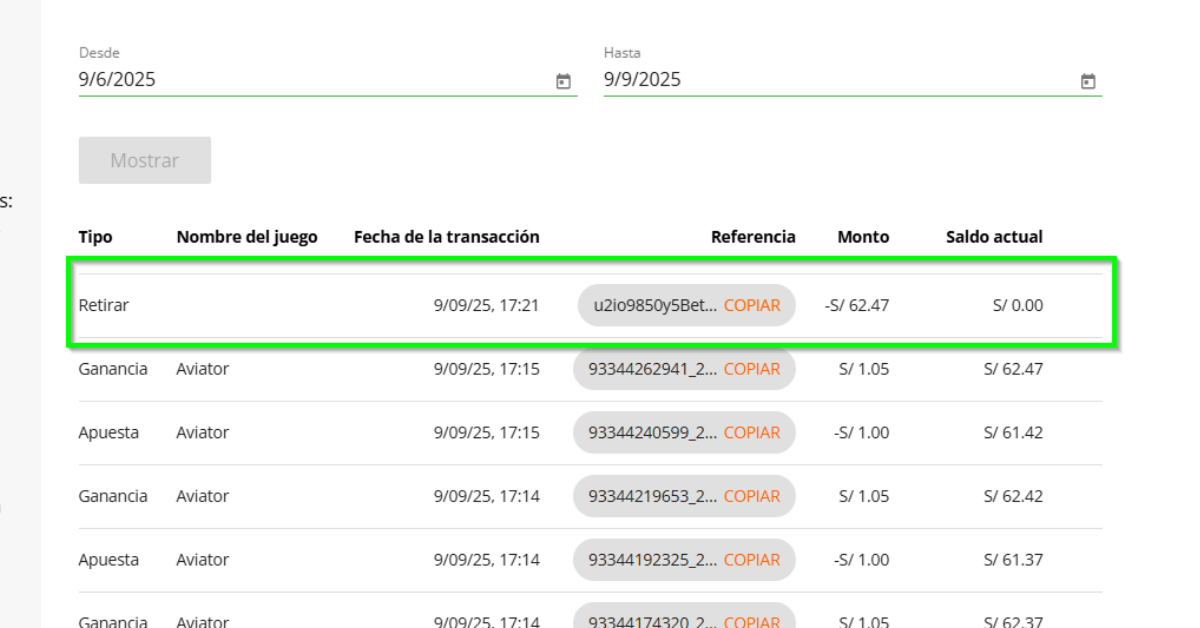
Task: Copy reference 93344240599 with COPIAR
Action: tap(752, 433)
